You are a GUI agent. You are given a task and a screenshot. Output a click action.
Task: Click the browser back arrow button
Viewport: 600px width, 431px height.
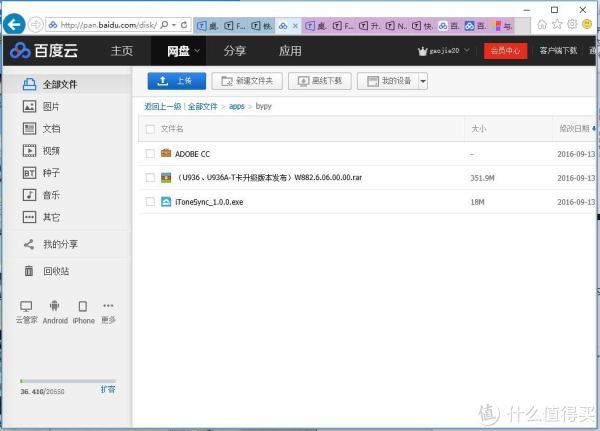point(15,24)
